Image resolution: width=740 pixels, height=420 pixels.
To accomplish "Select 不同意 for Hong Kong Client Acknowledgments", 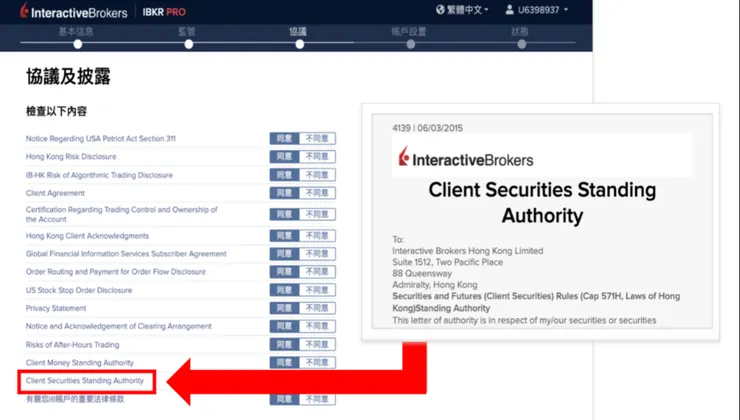I will pyautogui.click(x=317, y=236).
